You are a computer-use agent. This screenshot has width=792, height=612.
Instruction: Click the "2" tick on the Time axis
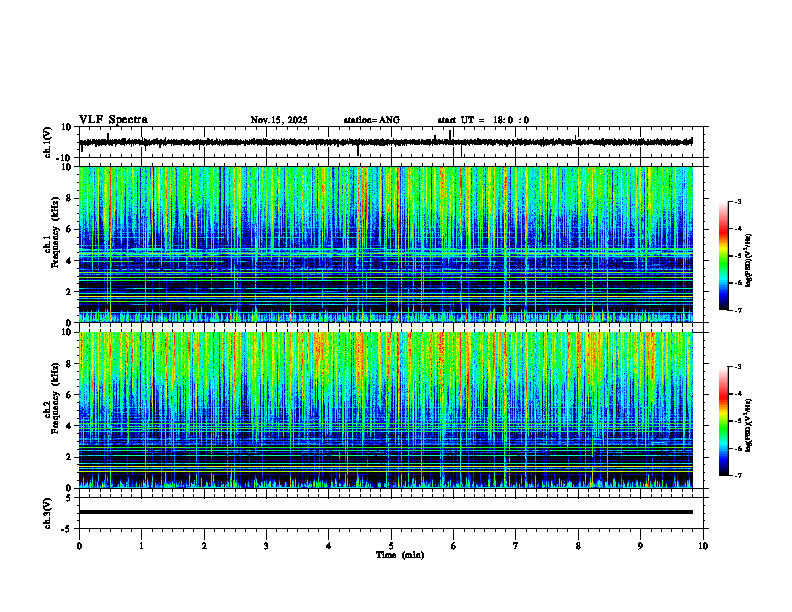tap(204, 546)
